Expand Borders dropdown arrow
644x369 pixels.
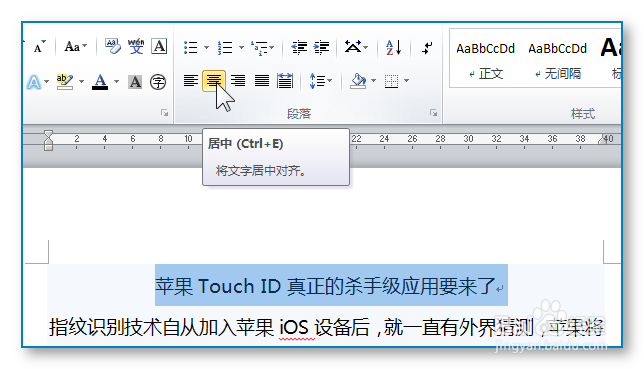407,80
